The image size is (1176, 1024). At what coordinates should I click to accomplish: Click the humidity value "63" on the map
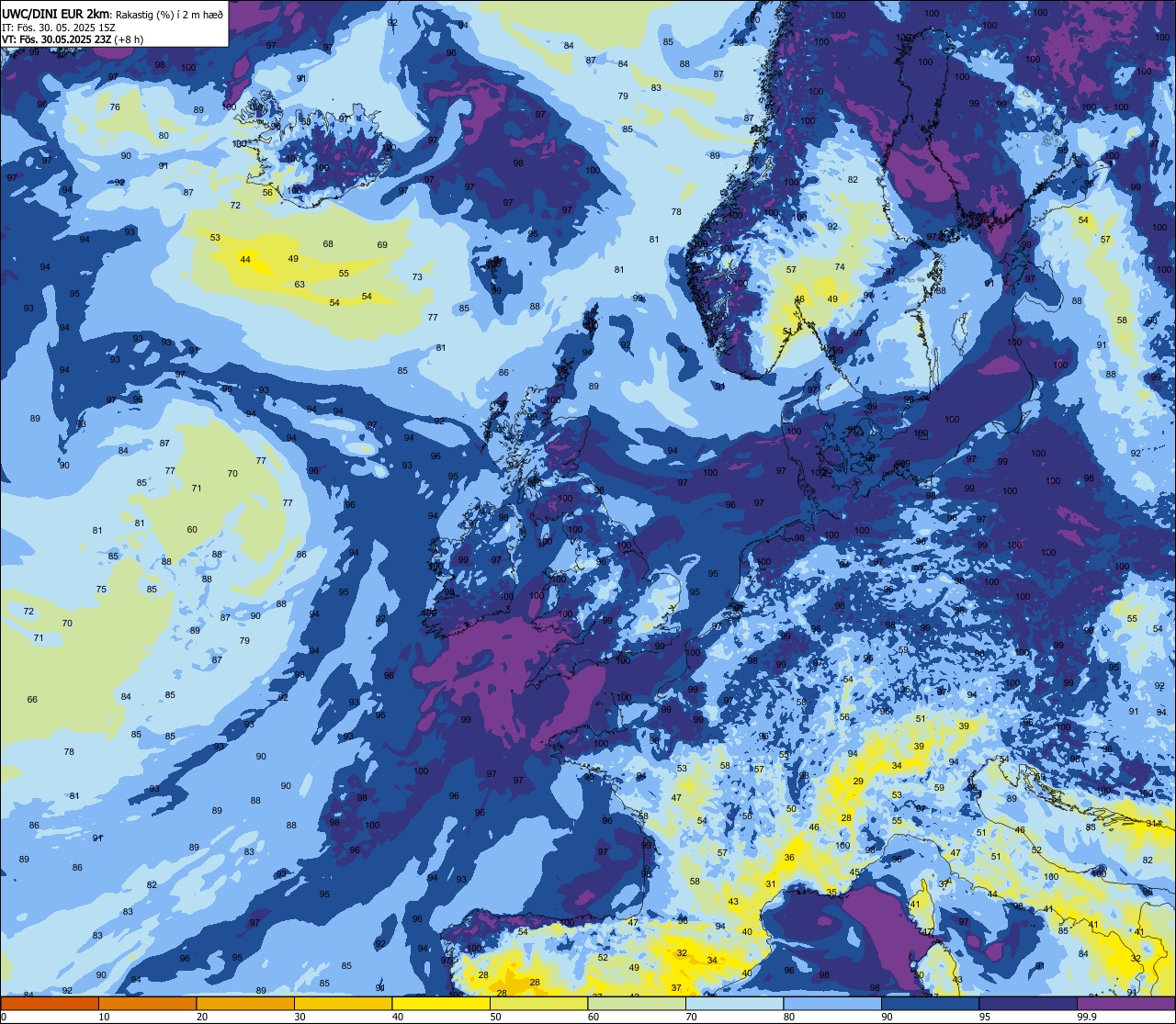tap(300, 285)
